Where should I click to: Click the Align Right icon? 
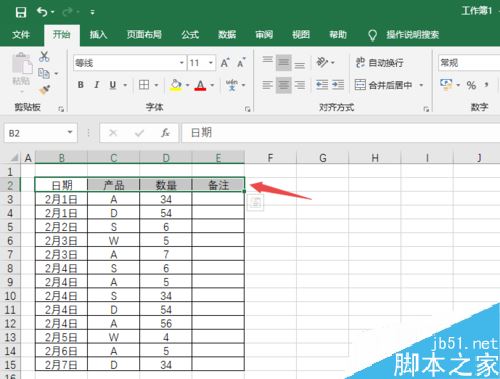pyautogui.click(x=300, y=85)
